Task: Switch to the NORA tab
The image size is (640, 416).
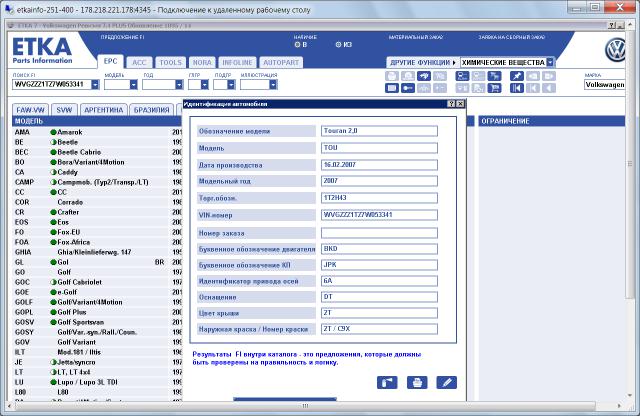Action: click(x=202, y=62)
